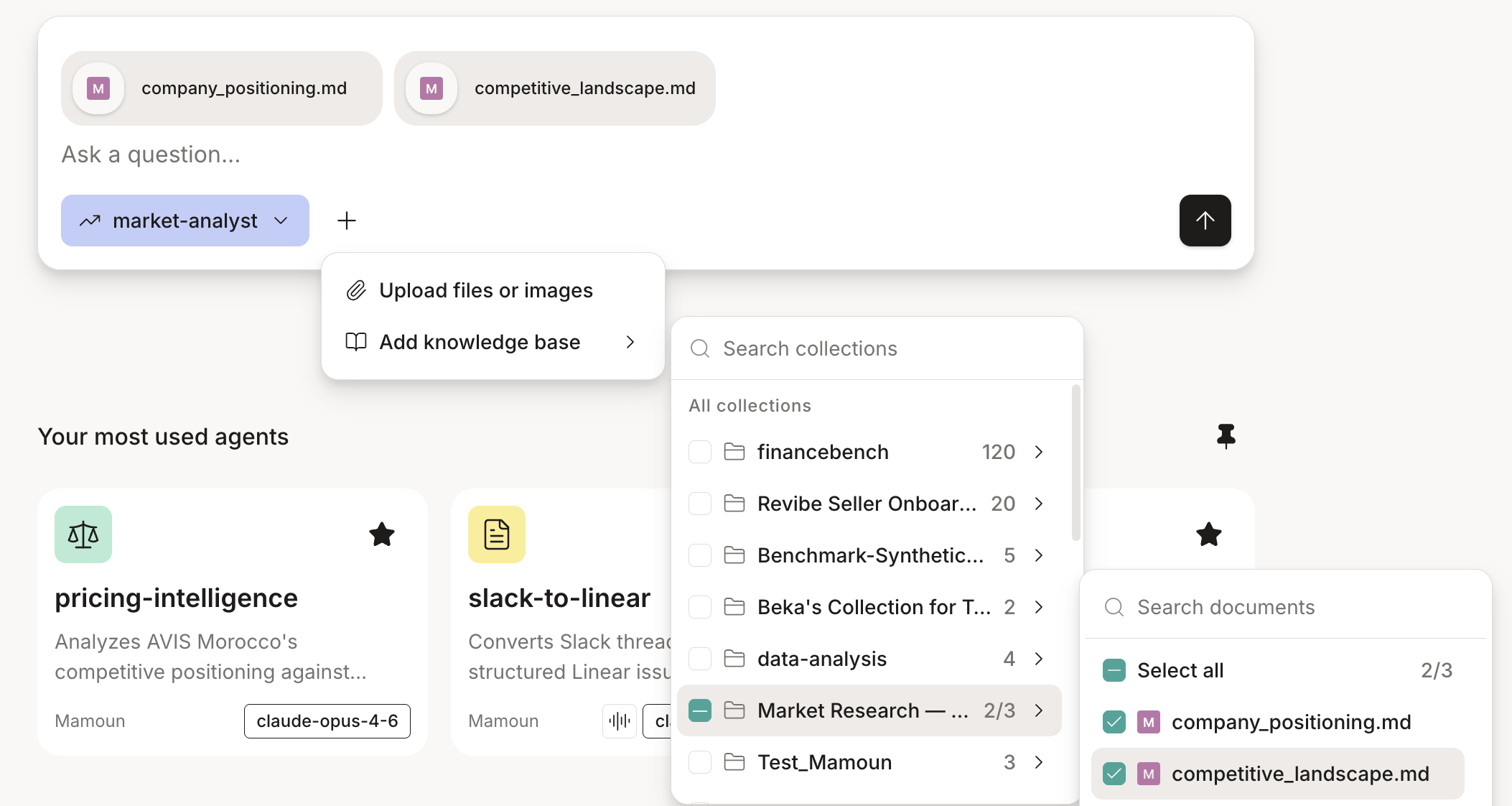The height and width of the screenshot is (806, 1512).
Task: Click the data-analysis folder icon
Action: coord(734,659)
